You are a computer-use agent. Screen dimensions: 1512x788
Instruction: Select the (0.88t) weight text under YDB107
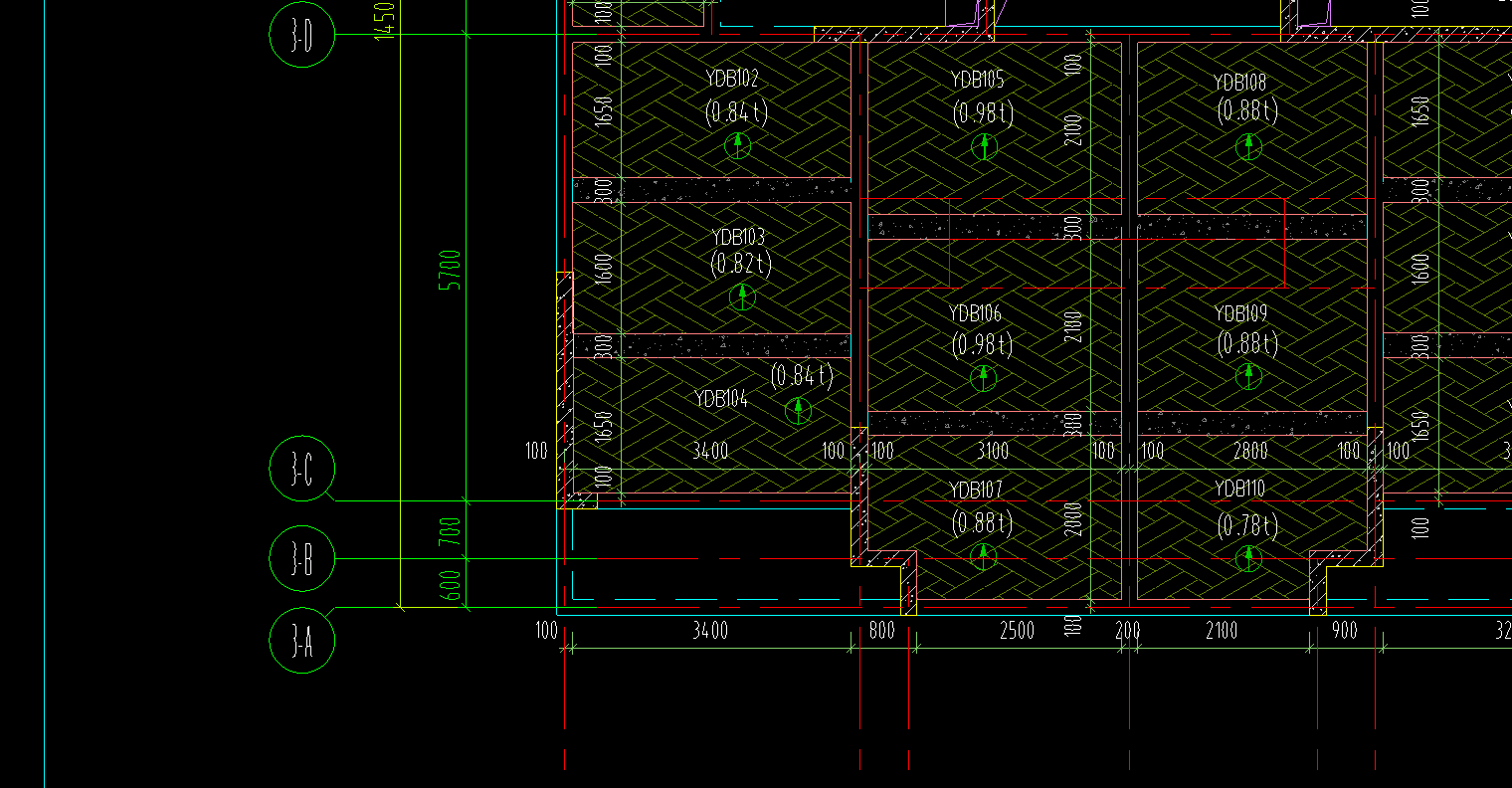(x=982, y=522)
